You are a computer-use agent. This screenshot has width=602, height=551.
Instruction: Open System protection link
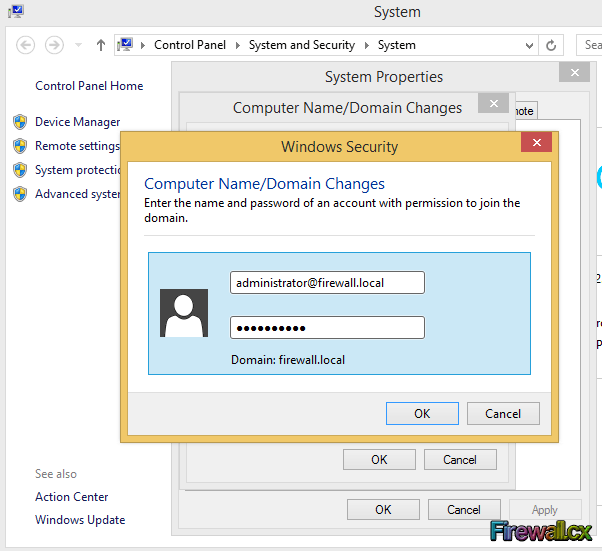[x=78, y=170]
